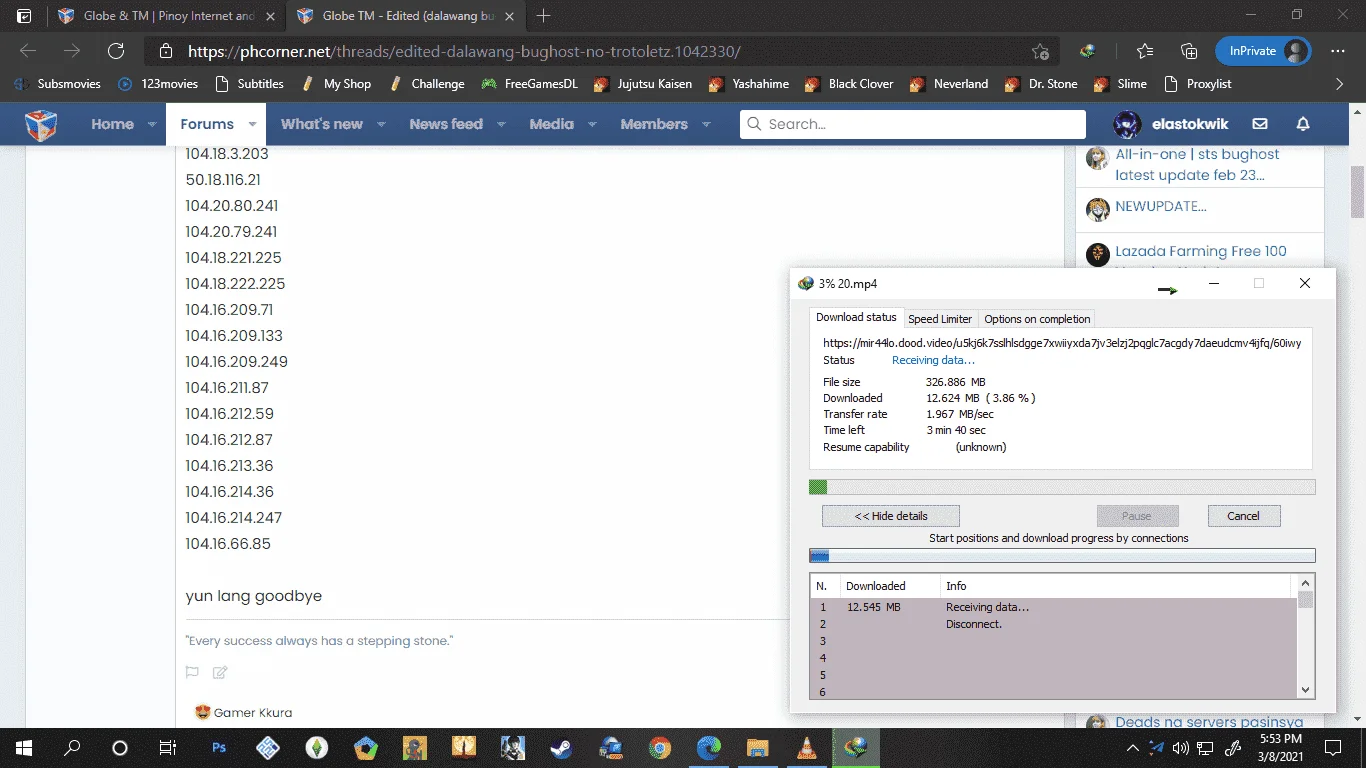The width and height of the screenshot is (1366, 768).
Task: Open Steam from the taskbar
Action: pos(561,747)
